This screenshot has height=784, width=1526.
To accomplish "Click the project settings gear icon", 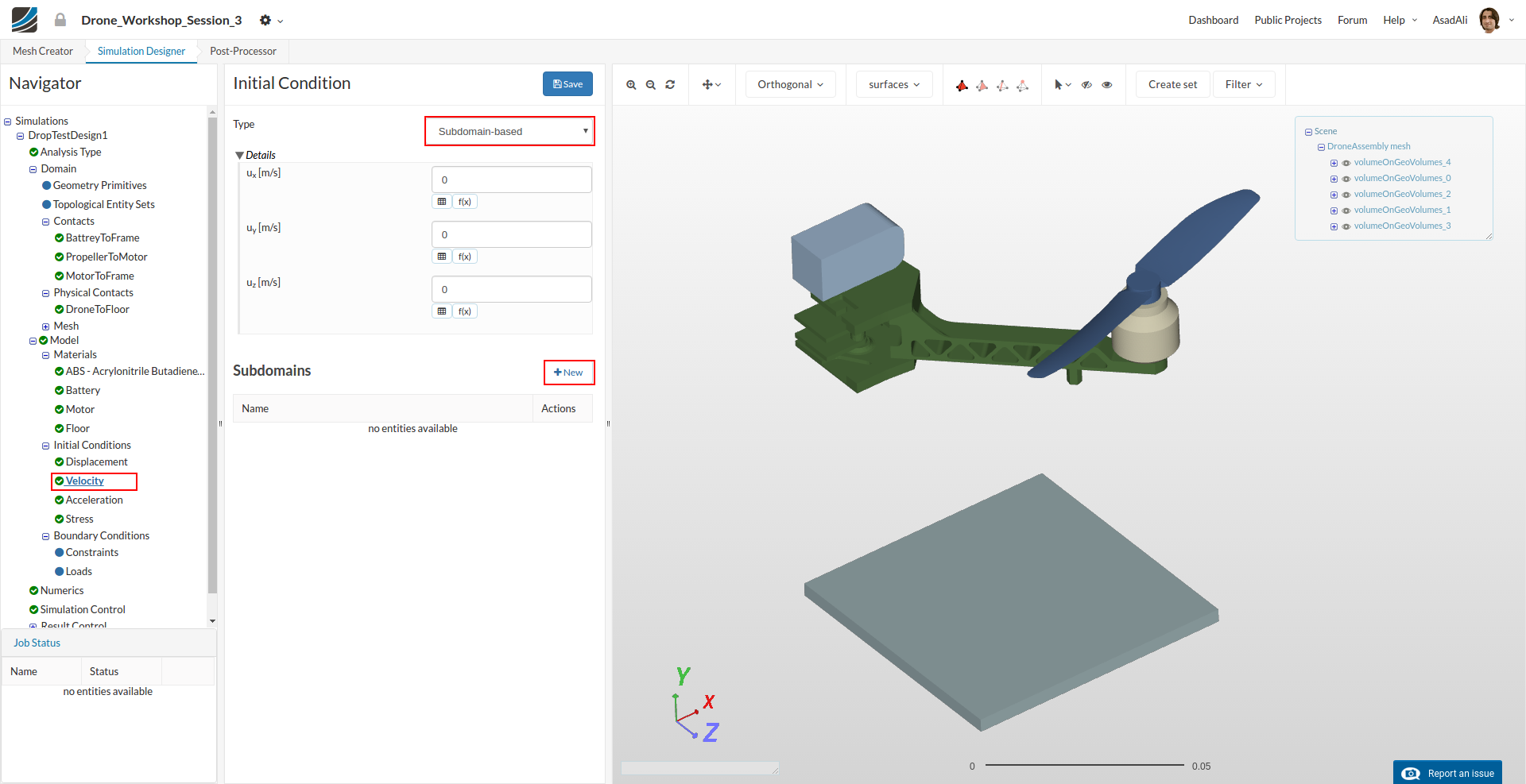I will coord(265,21).
